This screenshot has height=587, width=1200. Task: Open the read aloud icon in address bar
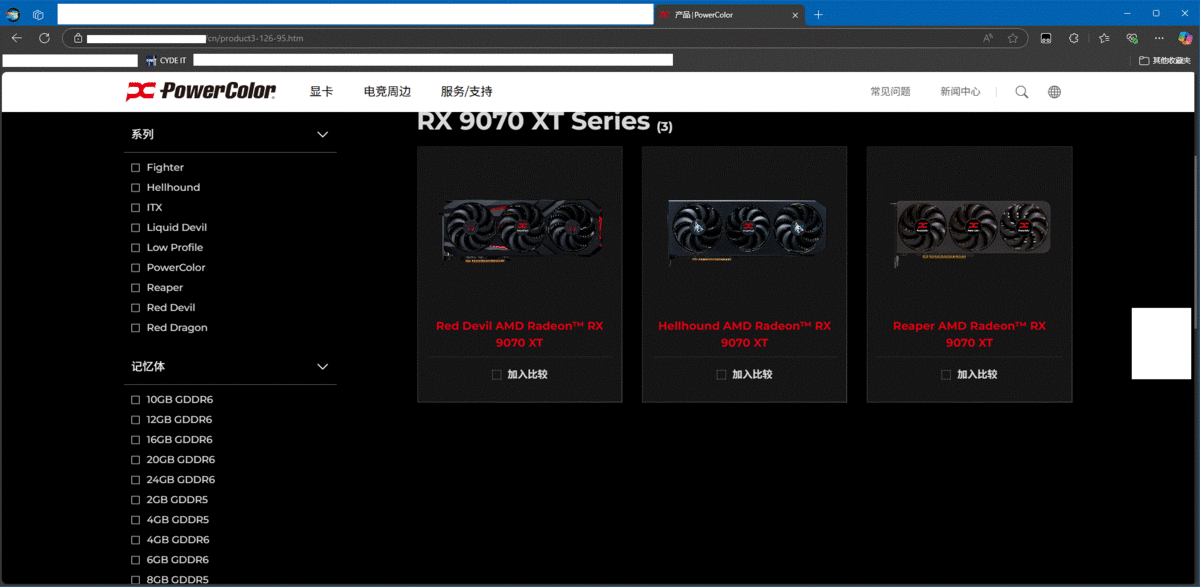(x=988, y=38)
